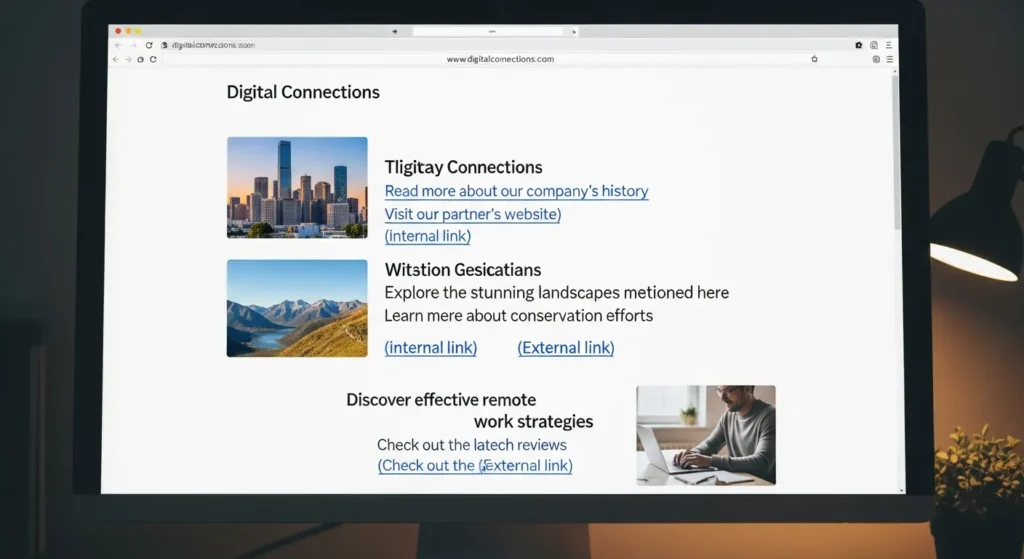This screenshot has width=1024, height=559.
Task: Open the hamburger menu in the upper toolbar
Action: tap(889, 45)
